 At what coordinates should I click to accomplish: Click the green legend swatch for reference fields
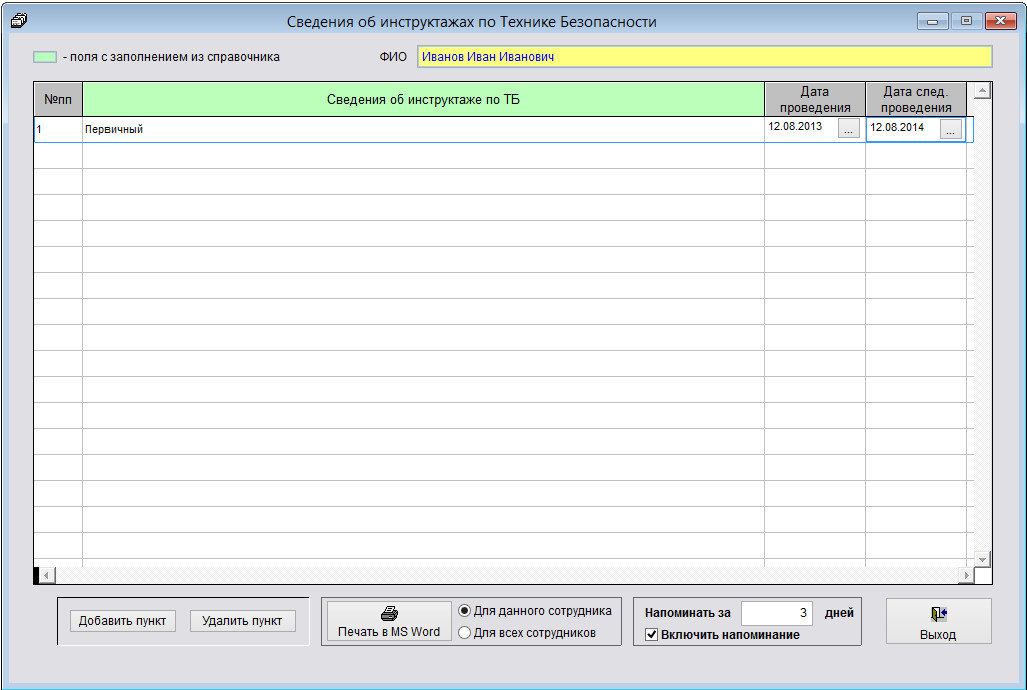pos(45,57)
